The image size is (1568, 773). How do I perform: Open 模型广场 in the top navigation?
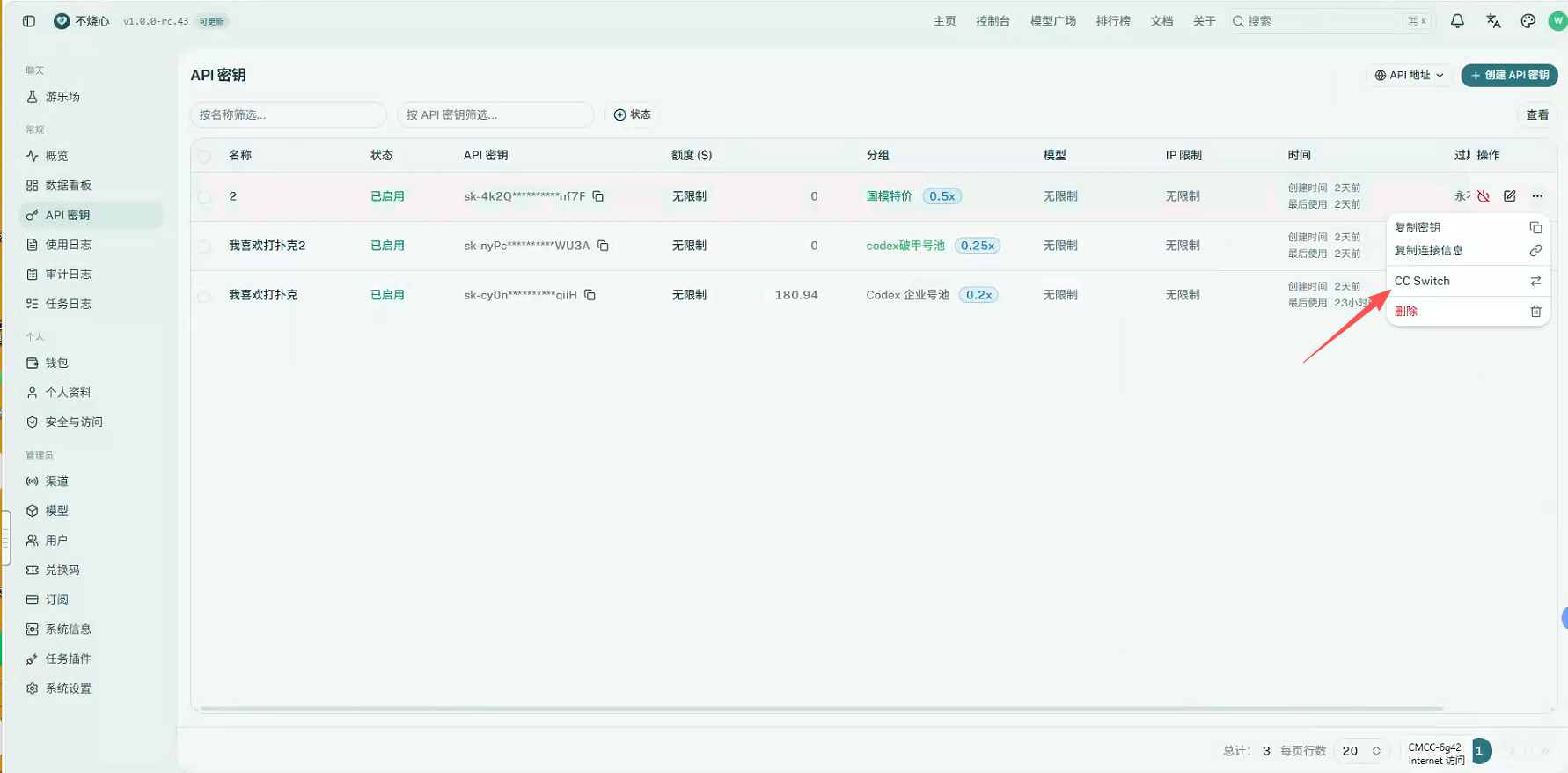click(1053, 21)
